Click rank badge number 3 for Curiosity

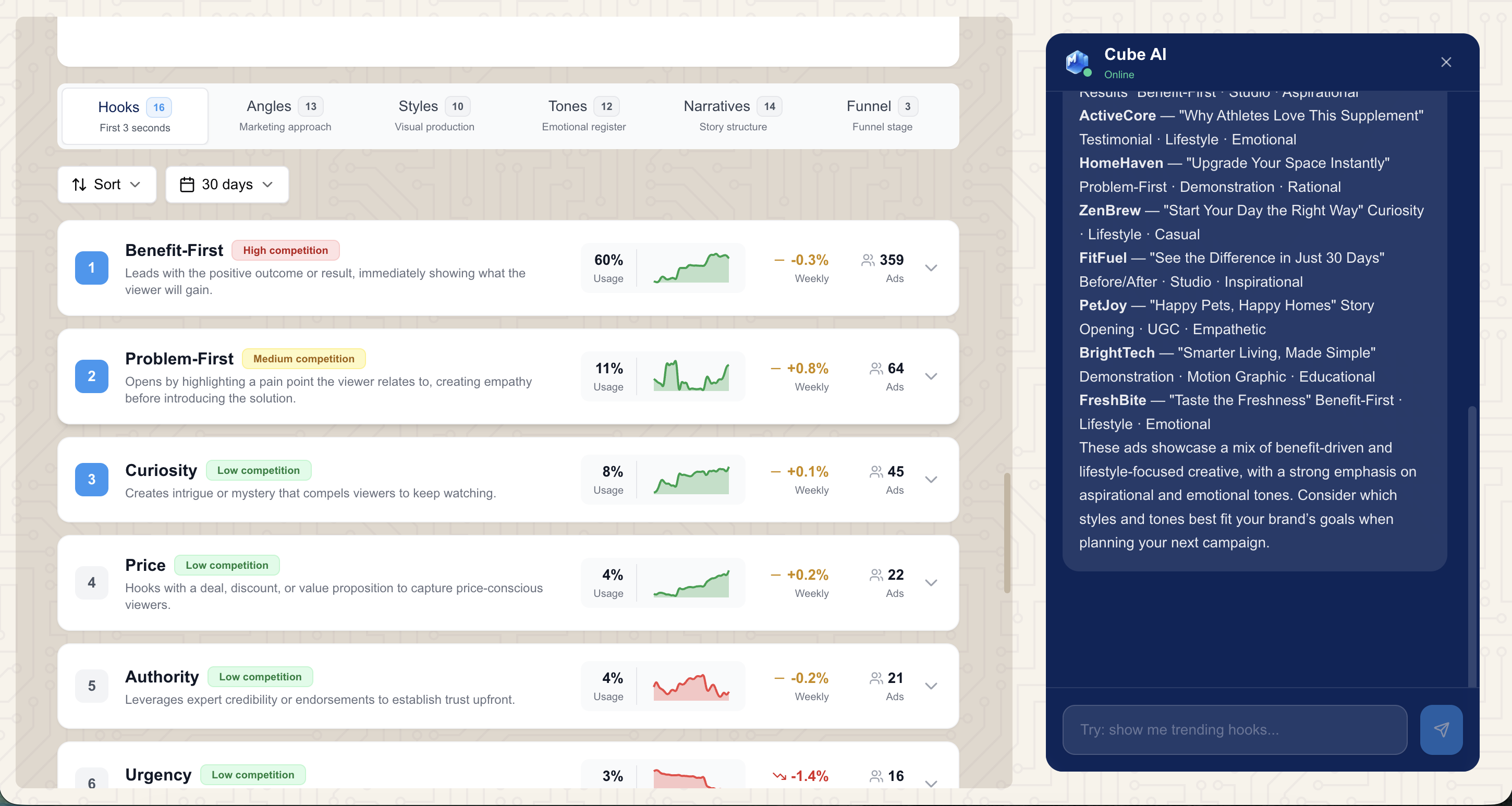click(x=92, y=480)
